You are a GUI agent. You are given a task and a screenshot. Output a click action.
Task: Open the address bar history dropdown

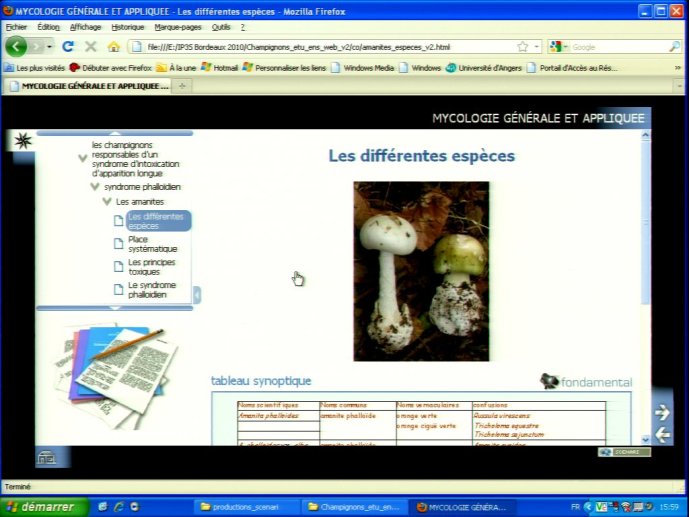(x=537, y=47)
